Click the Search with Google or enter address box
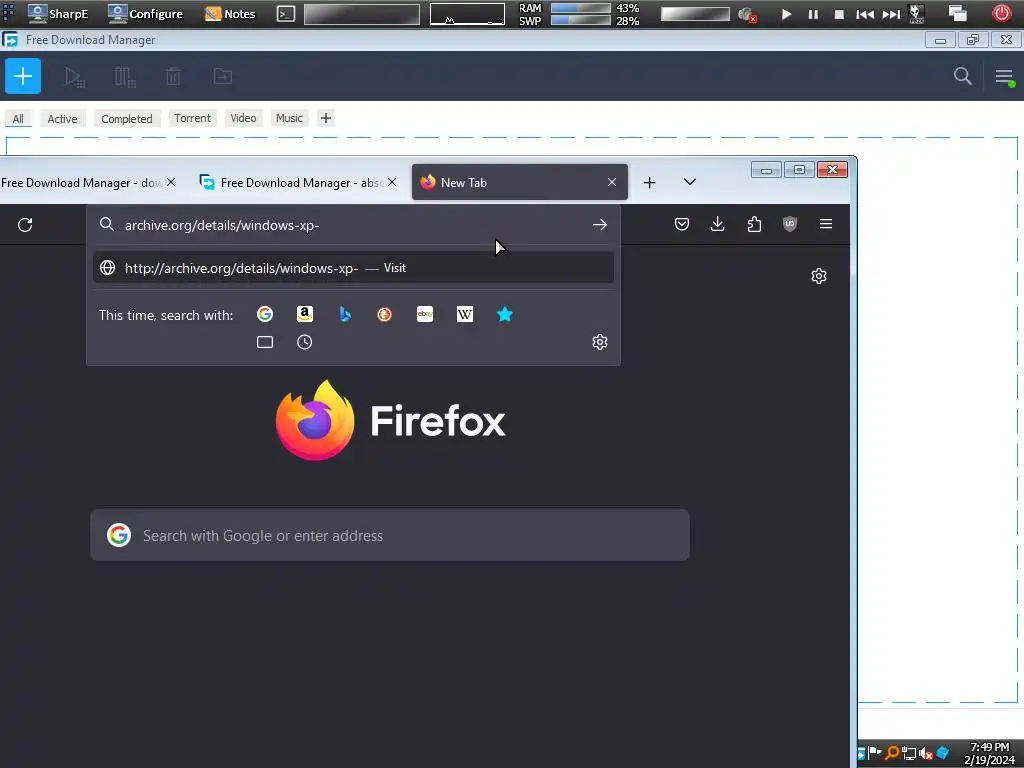This screenshot has width=1024, height=768. (390, 536)
